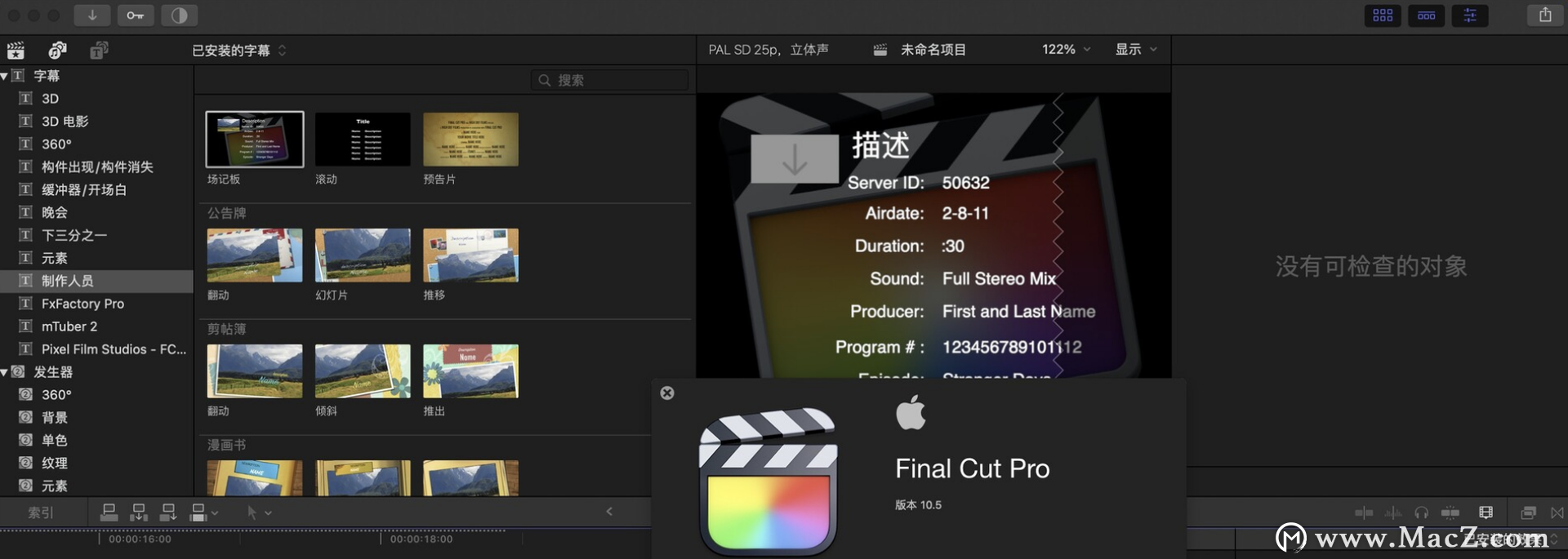Go back in timeline history arrow

coord(609,512)
